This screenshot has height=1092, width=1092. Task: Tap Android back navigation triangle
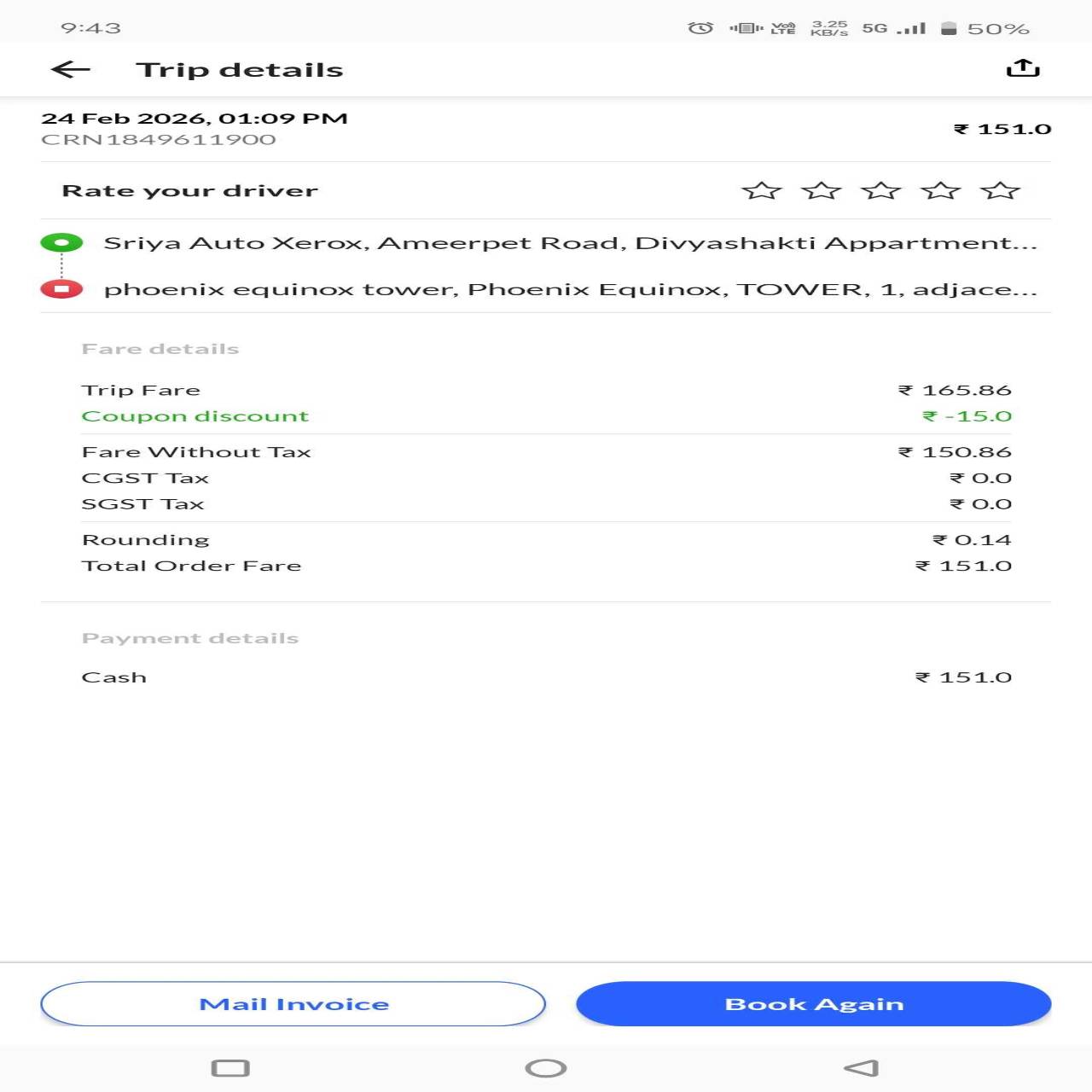[861, 1068]
